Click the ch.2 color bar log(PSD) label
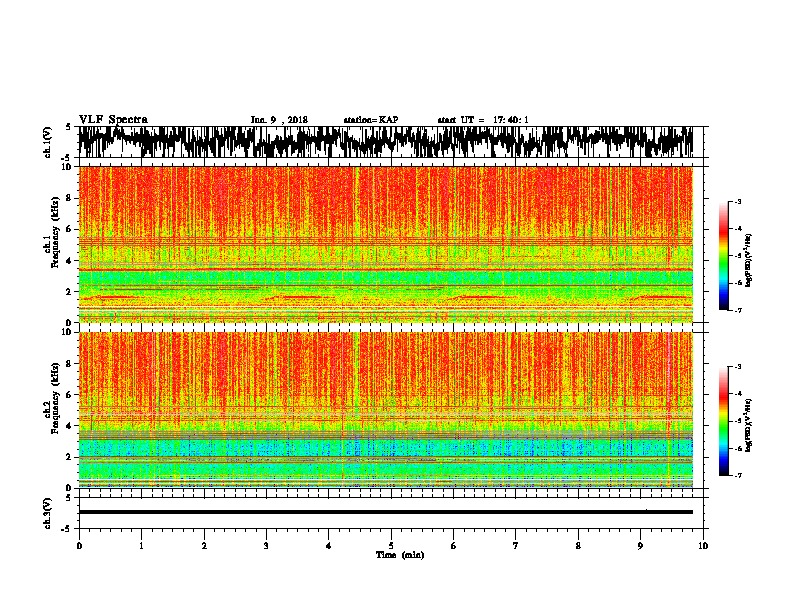The width and height of the screenshot is (792, 612). click(x=749, y=425)
